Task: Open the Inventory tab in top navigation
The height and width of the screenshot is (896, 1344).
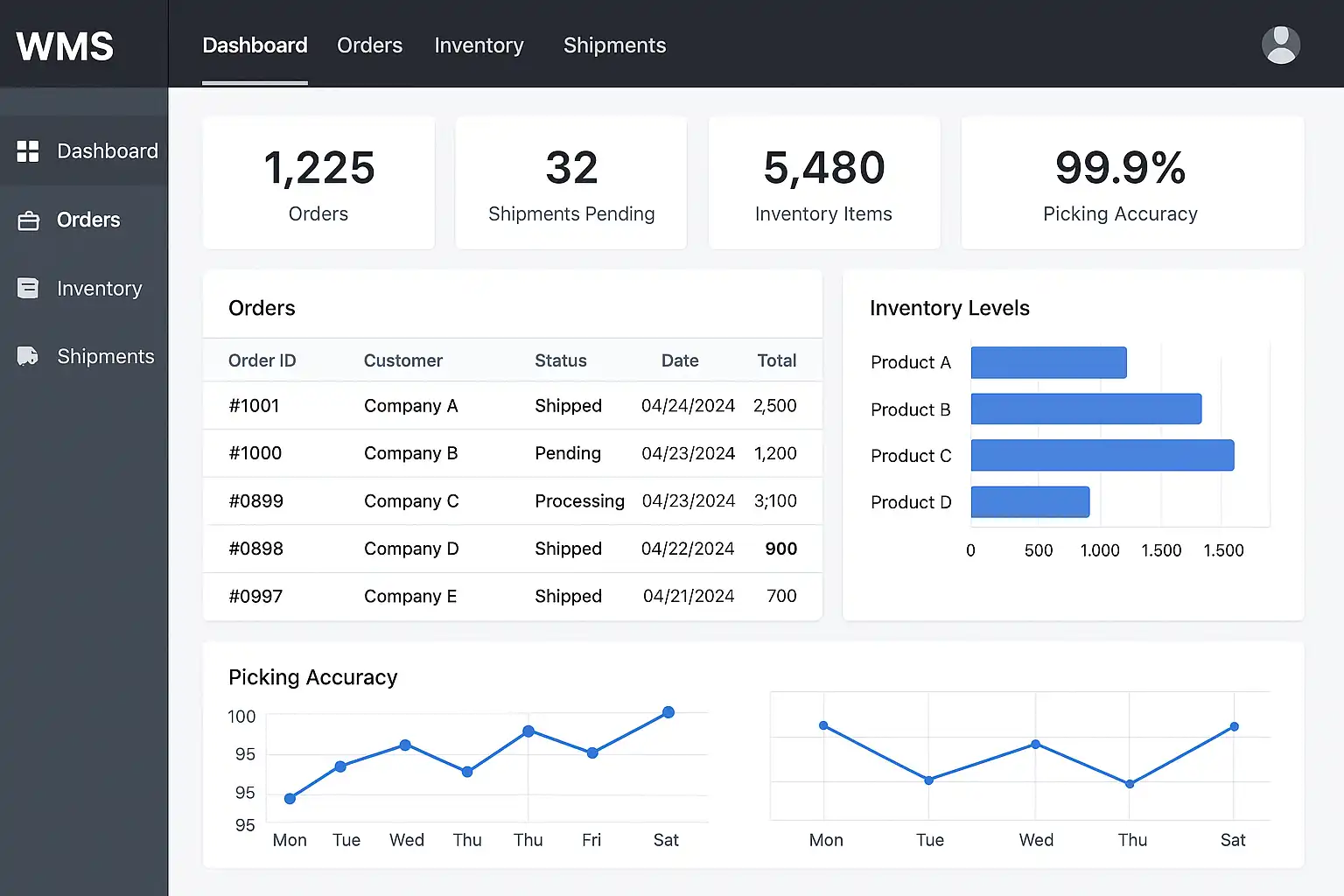Action: [479, 45]
